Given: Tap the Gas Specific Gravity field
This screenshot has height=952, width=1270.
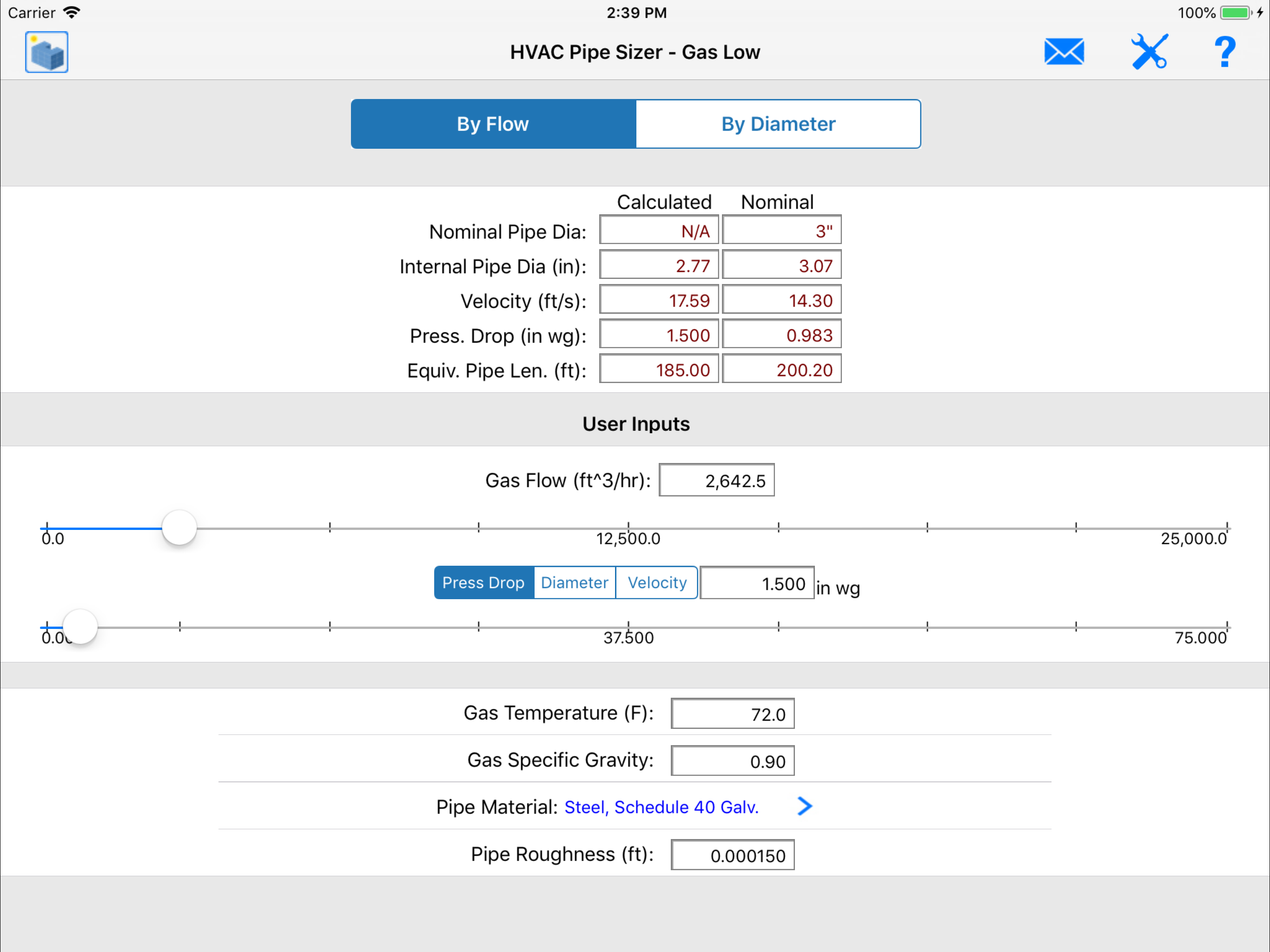Looking at the screenshot, I should coord(732,761).
